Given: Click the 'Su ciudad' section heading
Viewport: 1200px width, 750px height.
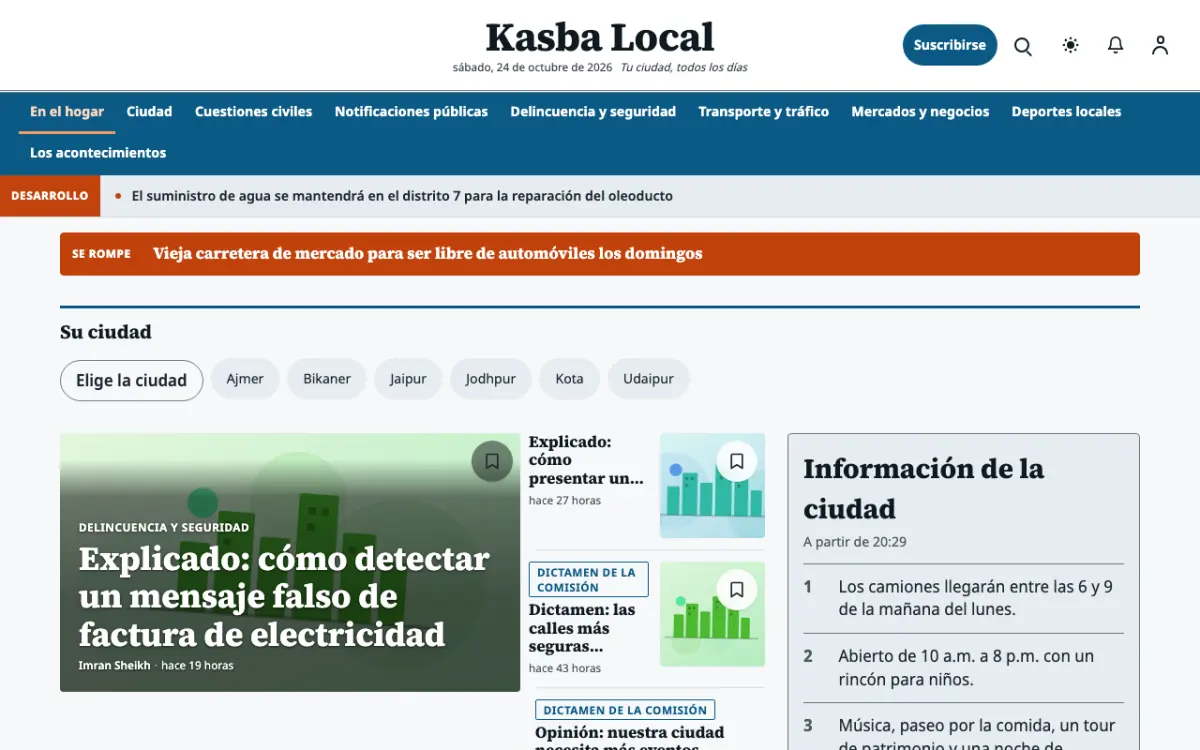Looking at the screenshot, I should click(106, 332).
